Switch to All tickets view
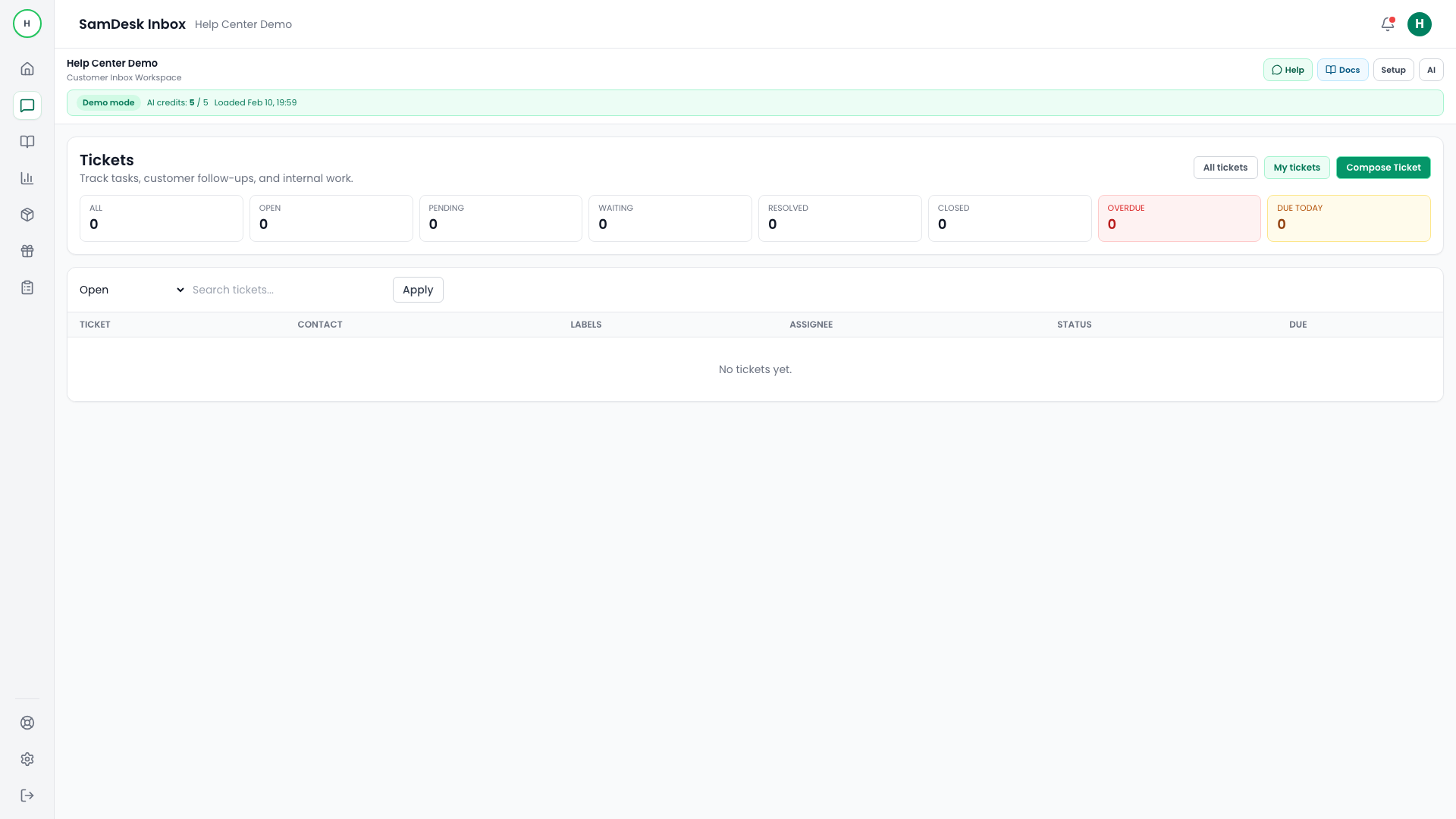Viewport: 1456px width, 819px height. pyautogui.click(x=1225, y=168)
